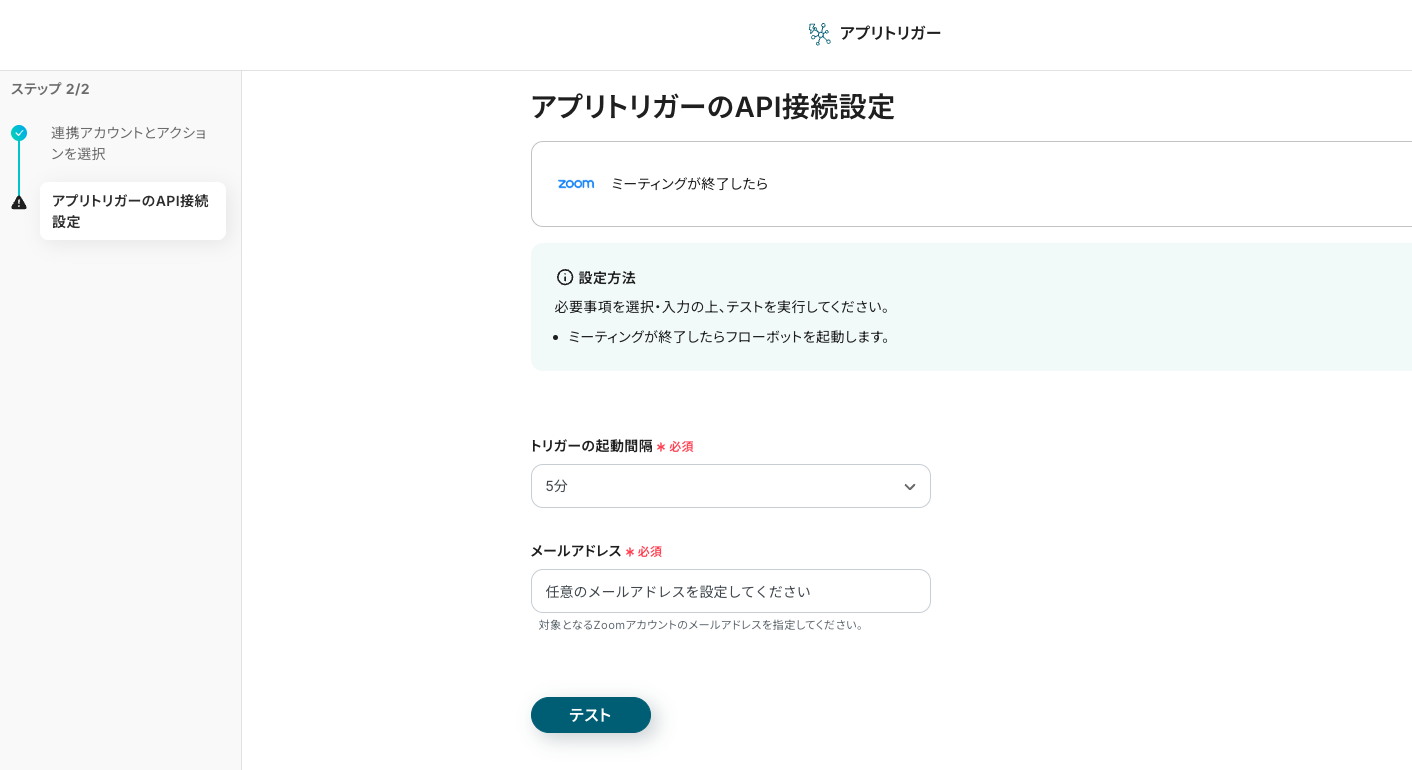The width and height of the screenshot is (1412, 770).
Task: Click the app trigger network icon in header
Action: click(819, 34)
